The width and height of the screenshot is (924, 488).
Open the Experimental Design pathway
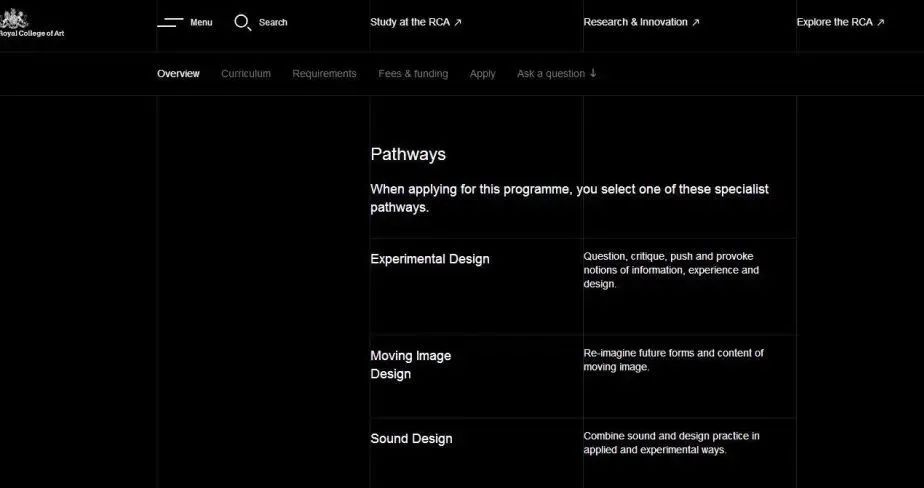430,259
